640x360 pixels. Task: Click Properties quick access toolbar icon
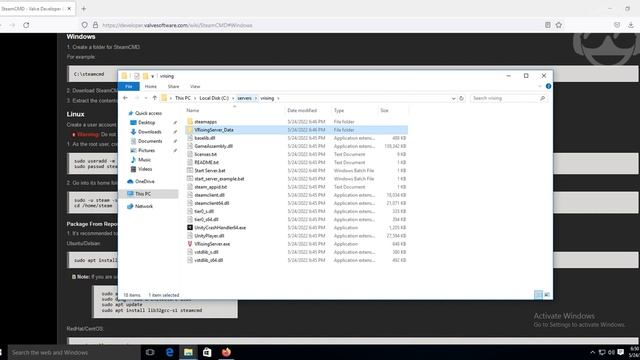(137, 76)
